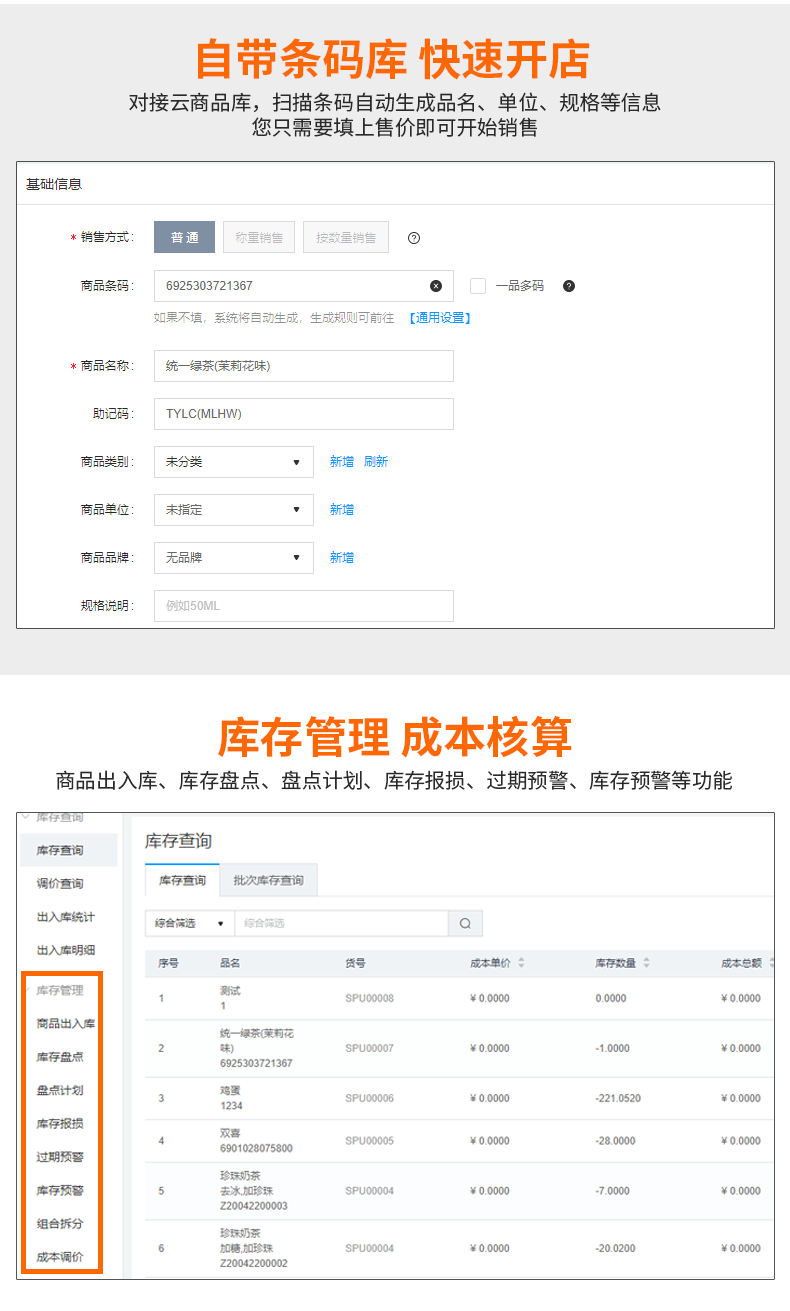Click help icon beside sales method buttons

[x=414, y=238]
